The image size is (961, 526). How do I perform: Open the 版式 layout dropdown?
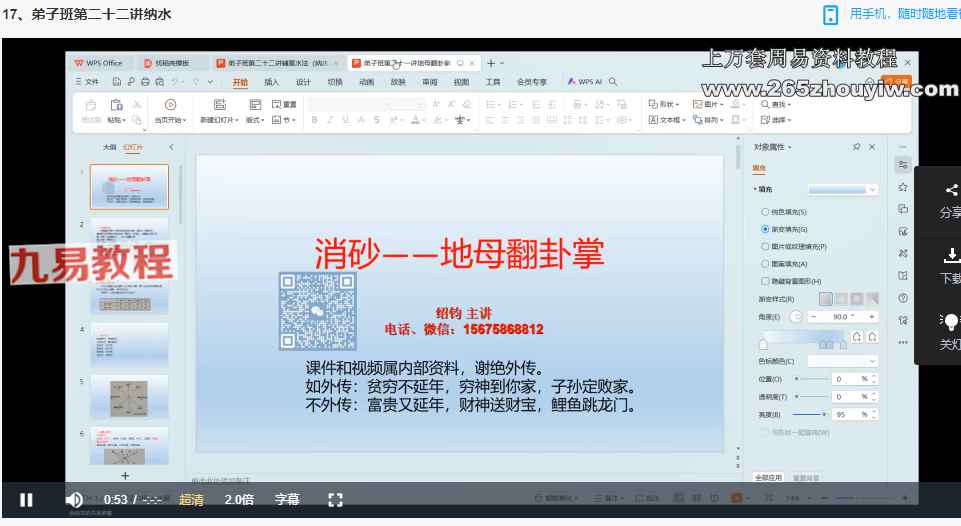click(x=255, y=120)
